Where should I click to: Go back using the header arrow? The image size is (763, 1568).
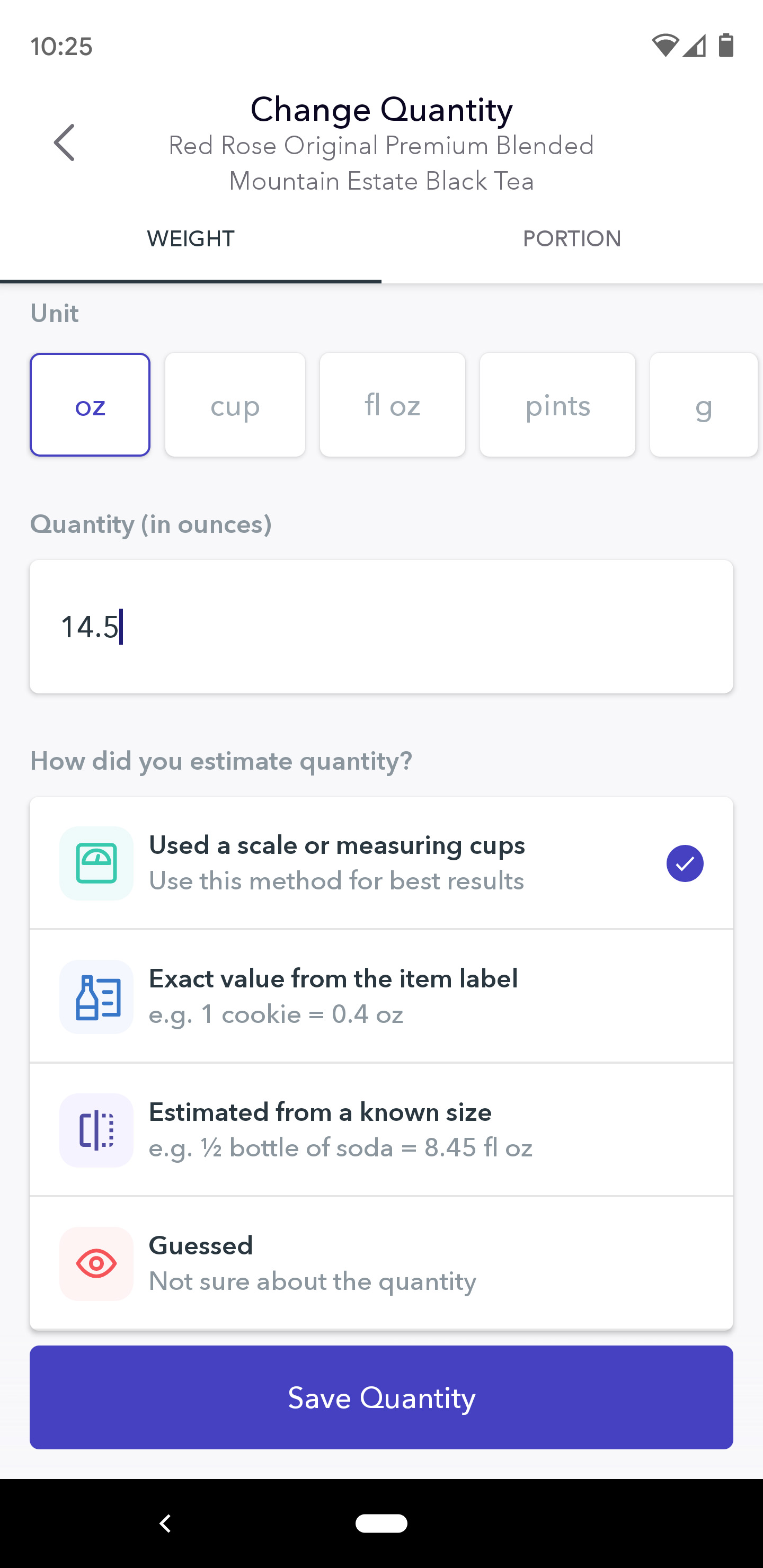pos(65,142)
